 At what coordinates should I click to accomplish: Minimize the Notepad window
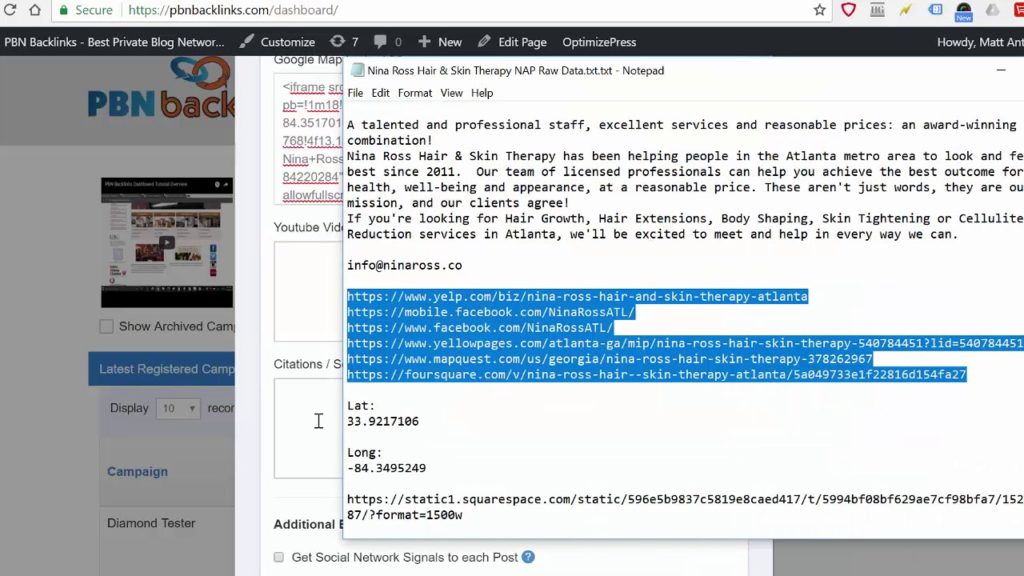point(1000,69)
